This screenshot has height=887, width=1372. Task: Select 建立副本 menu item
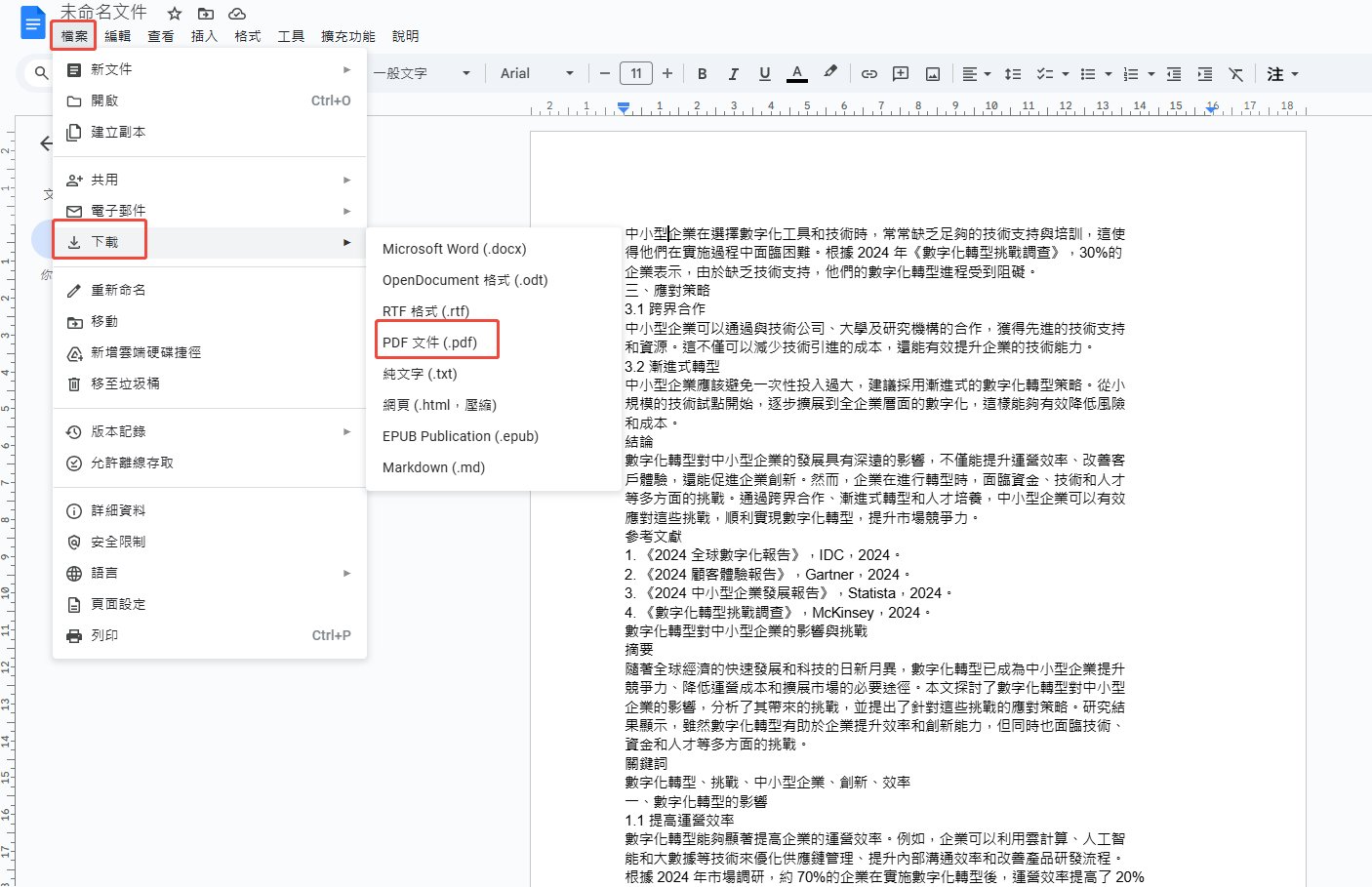coord(210,132)
